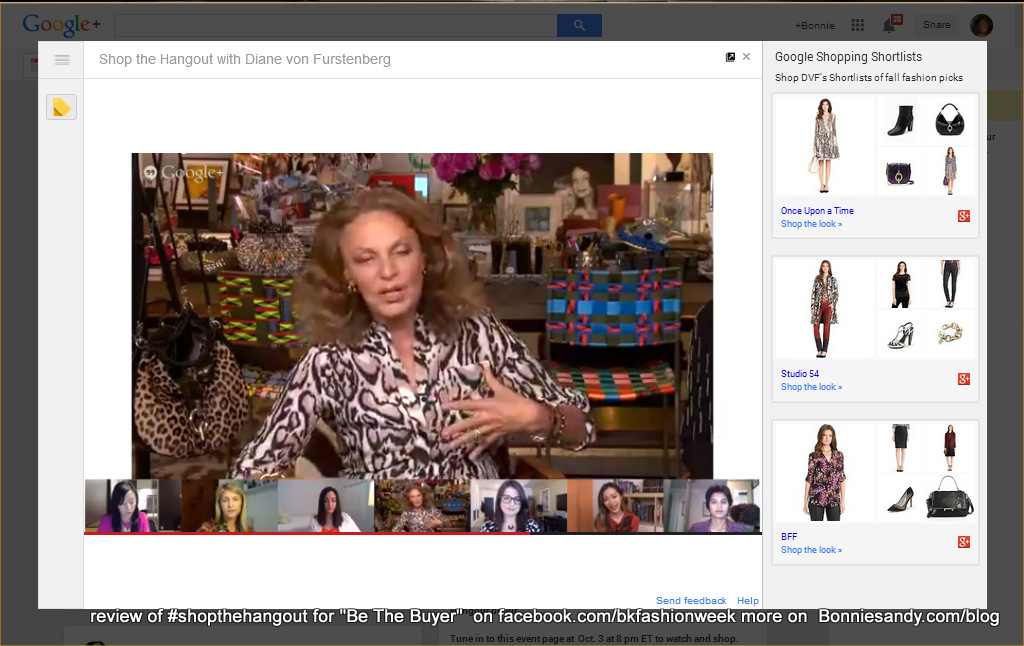Click the main hangout video feed

click(422, 316)
